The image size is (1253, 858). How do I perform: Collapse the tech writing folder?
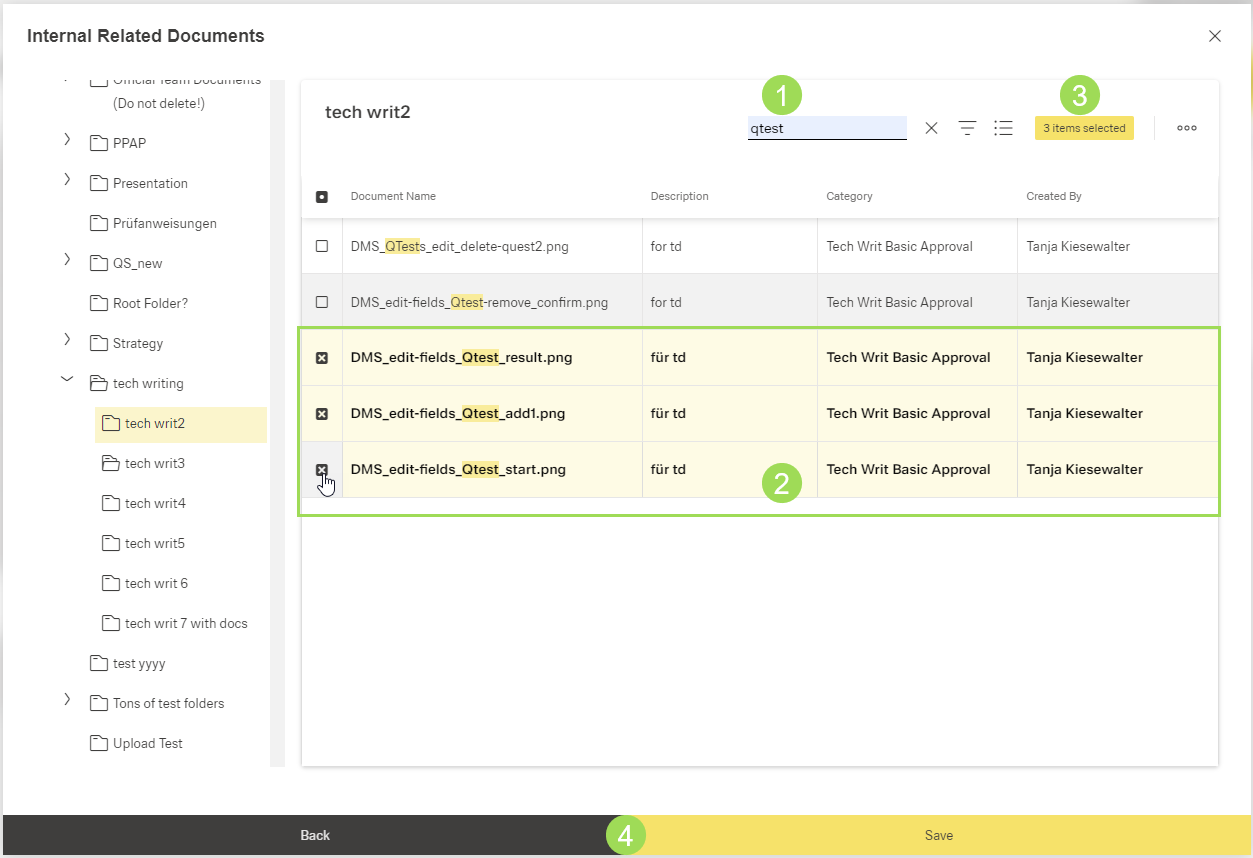click(67, 380)
